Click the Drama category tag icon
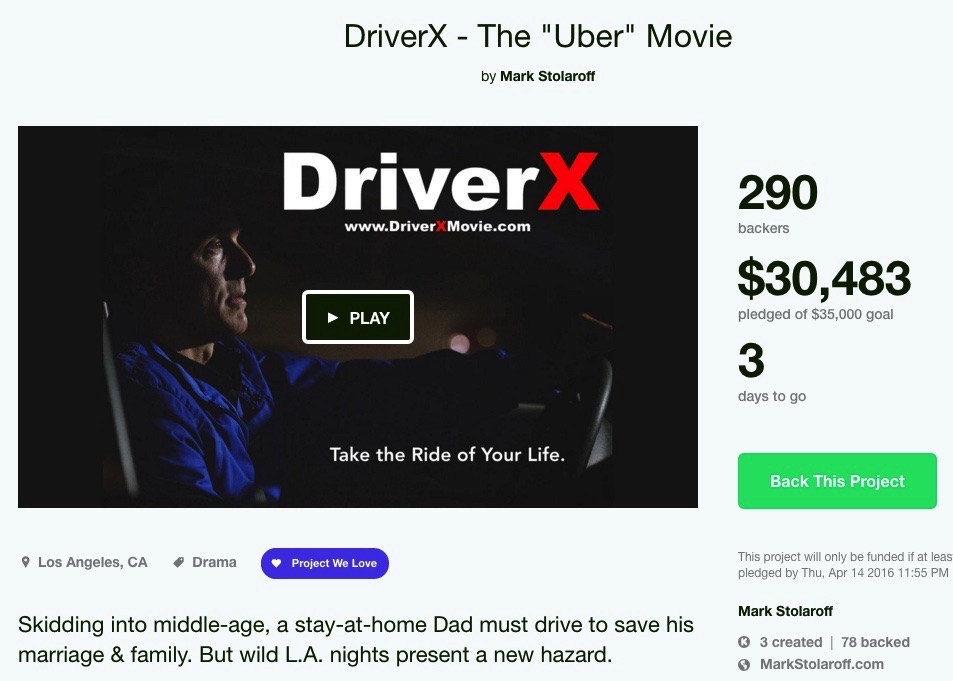The height and width of the screenshot is (681, 953). click(179, 562)
